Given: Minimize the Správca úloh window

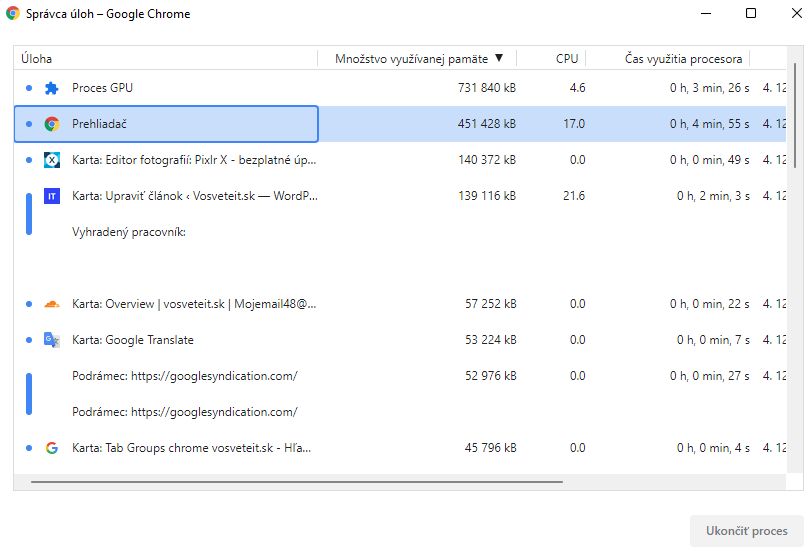Looking at the screenshot, I should pyautogui.click(x=705, y=13).
